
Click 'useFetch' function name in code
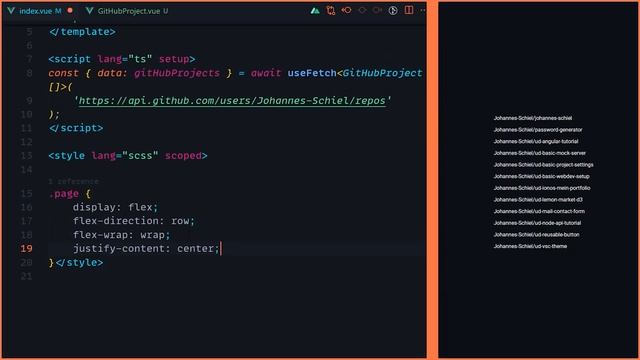point(312,73)
